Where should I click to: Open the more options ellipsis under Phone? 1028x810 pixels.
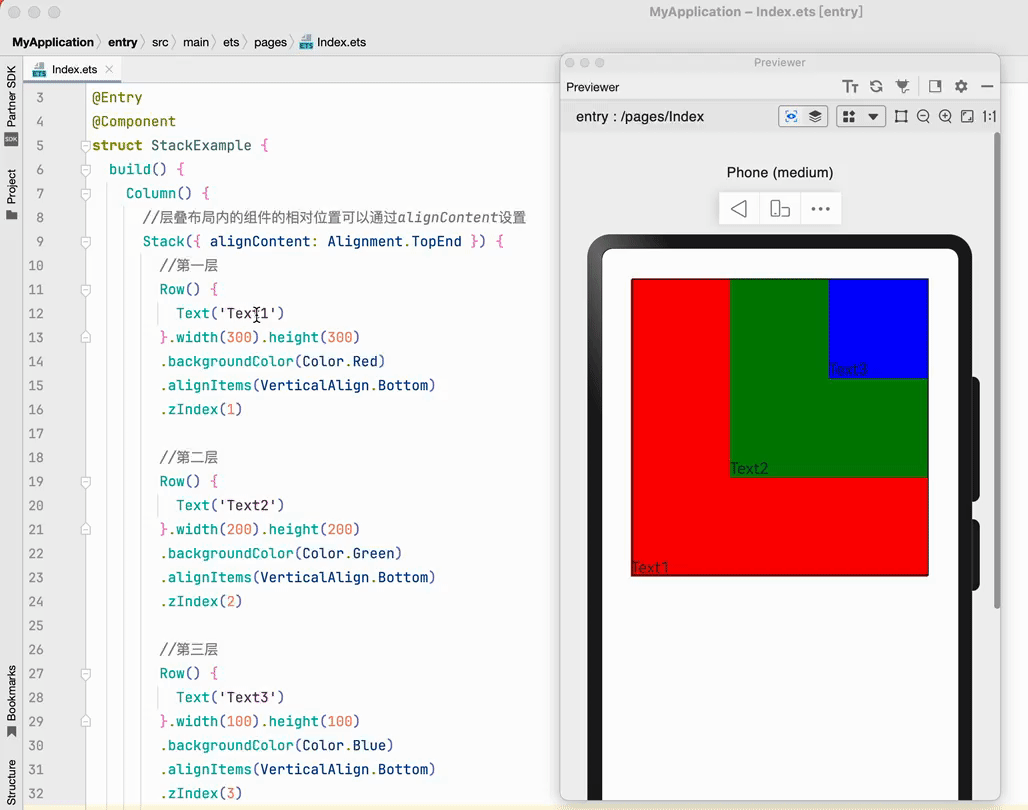pos(820,209)
